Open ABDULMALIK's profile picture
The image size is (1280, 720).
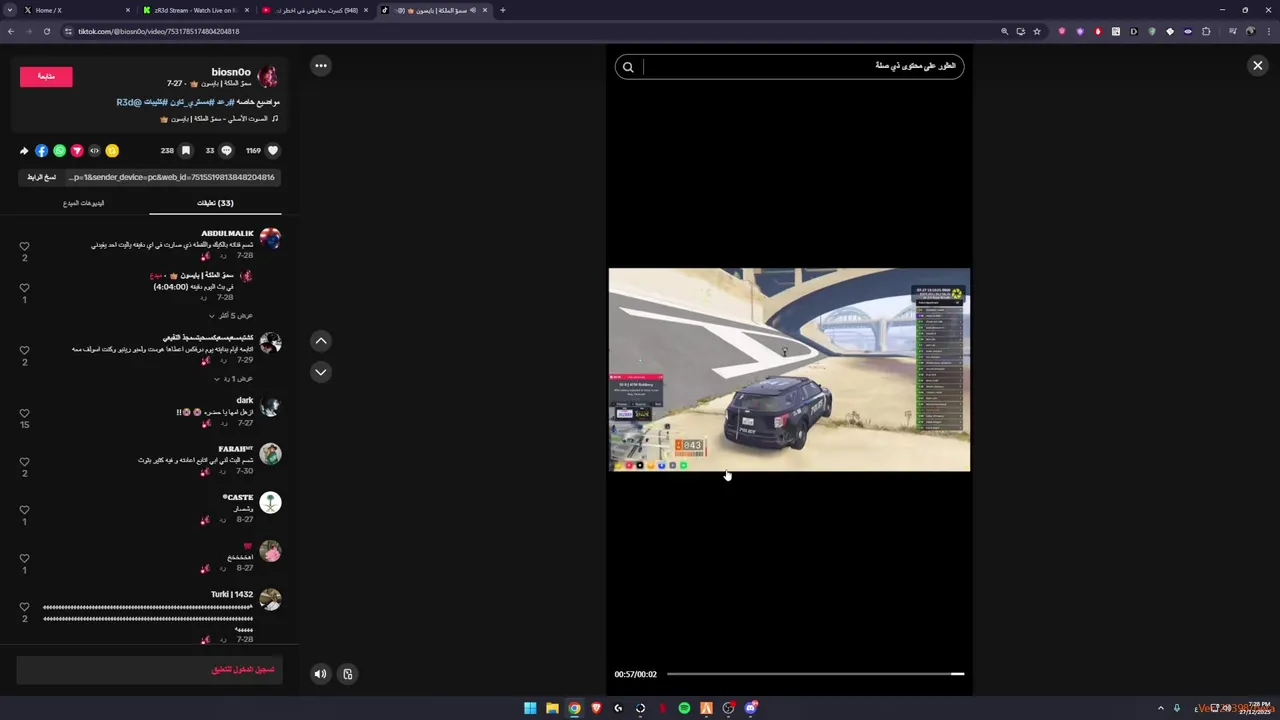270,238
